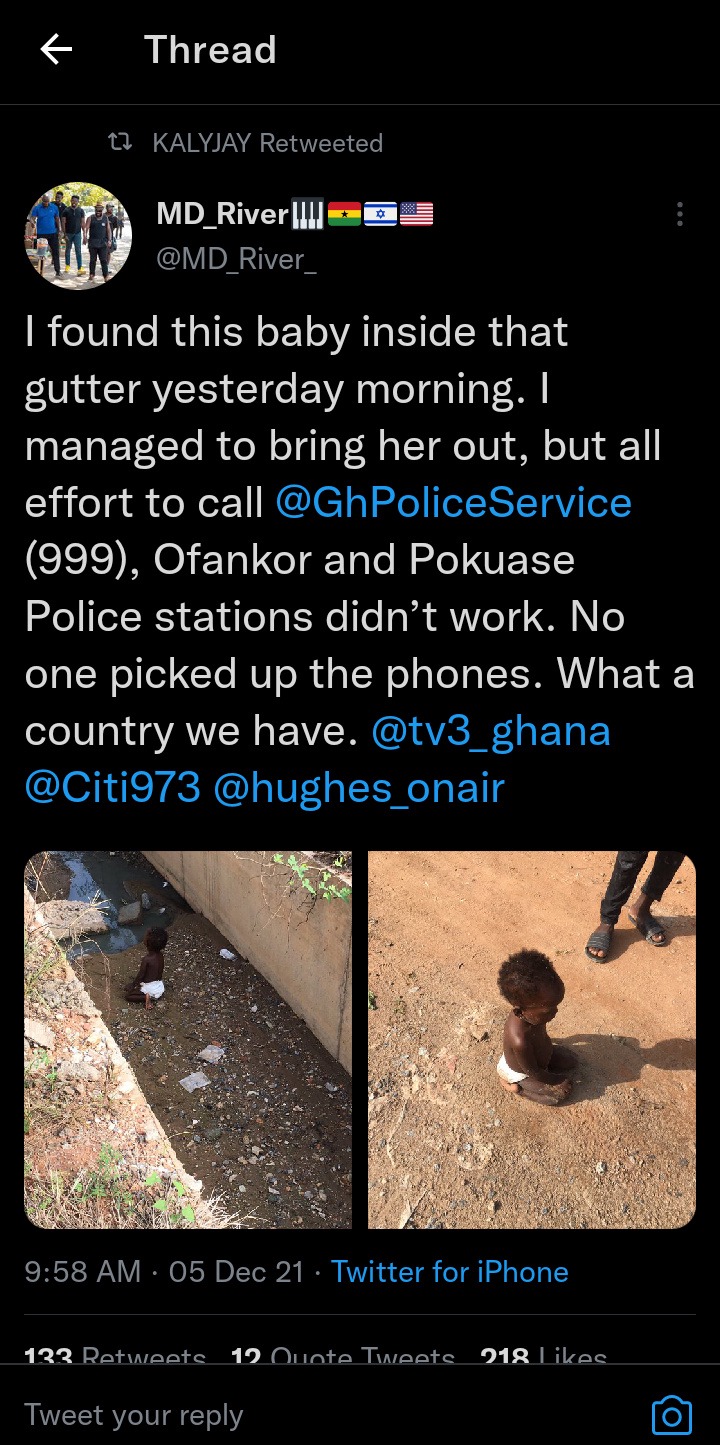720x1445 pixels.
Task: View the 133 Retweets list
Action: point(115,1357)
